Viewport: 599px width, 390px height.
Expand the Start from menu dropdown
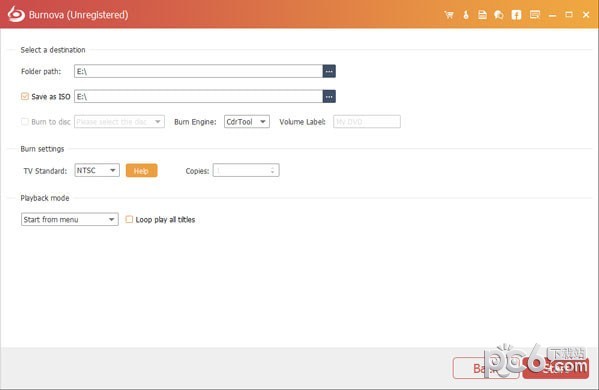tap(70, 219)
